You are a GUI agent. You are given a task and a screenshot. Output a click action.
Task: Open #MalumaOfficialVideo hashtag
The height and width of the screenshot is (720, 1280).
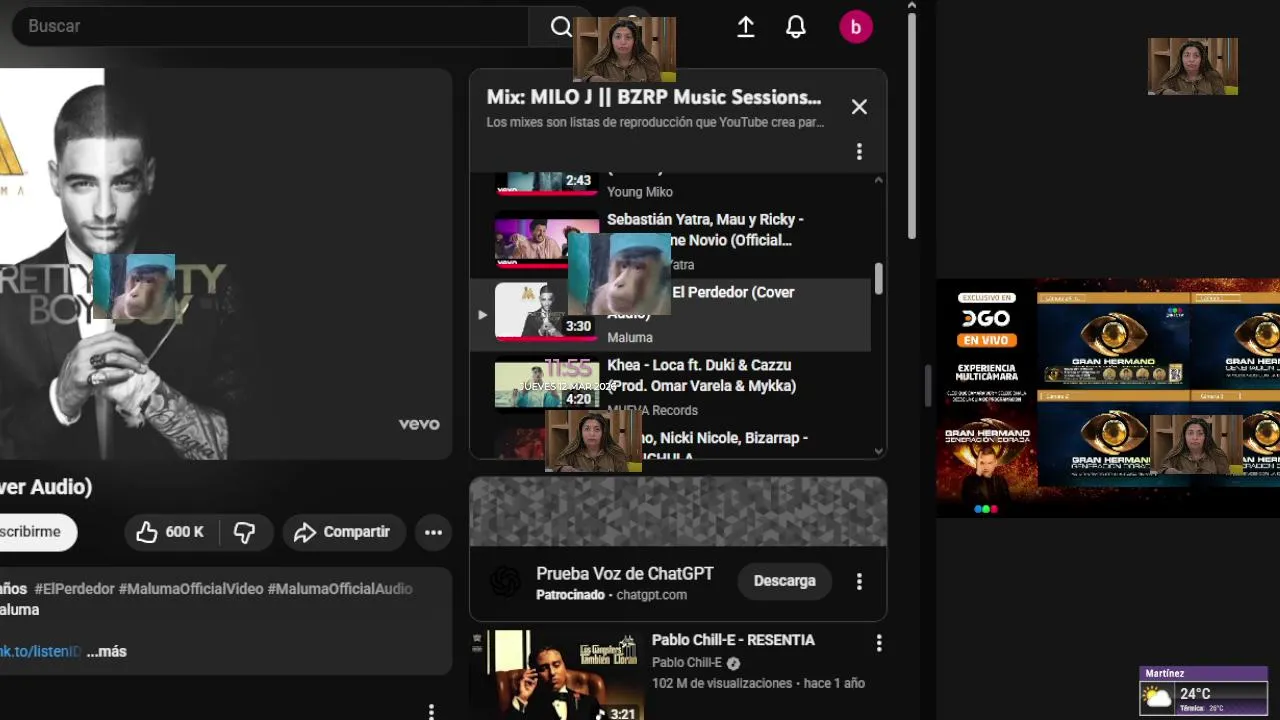click(191, 589)
